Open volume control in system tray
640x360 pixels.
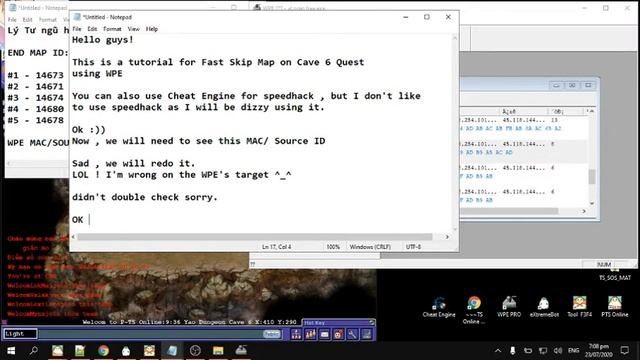558,351
